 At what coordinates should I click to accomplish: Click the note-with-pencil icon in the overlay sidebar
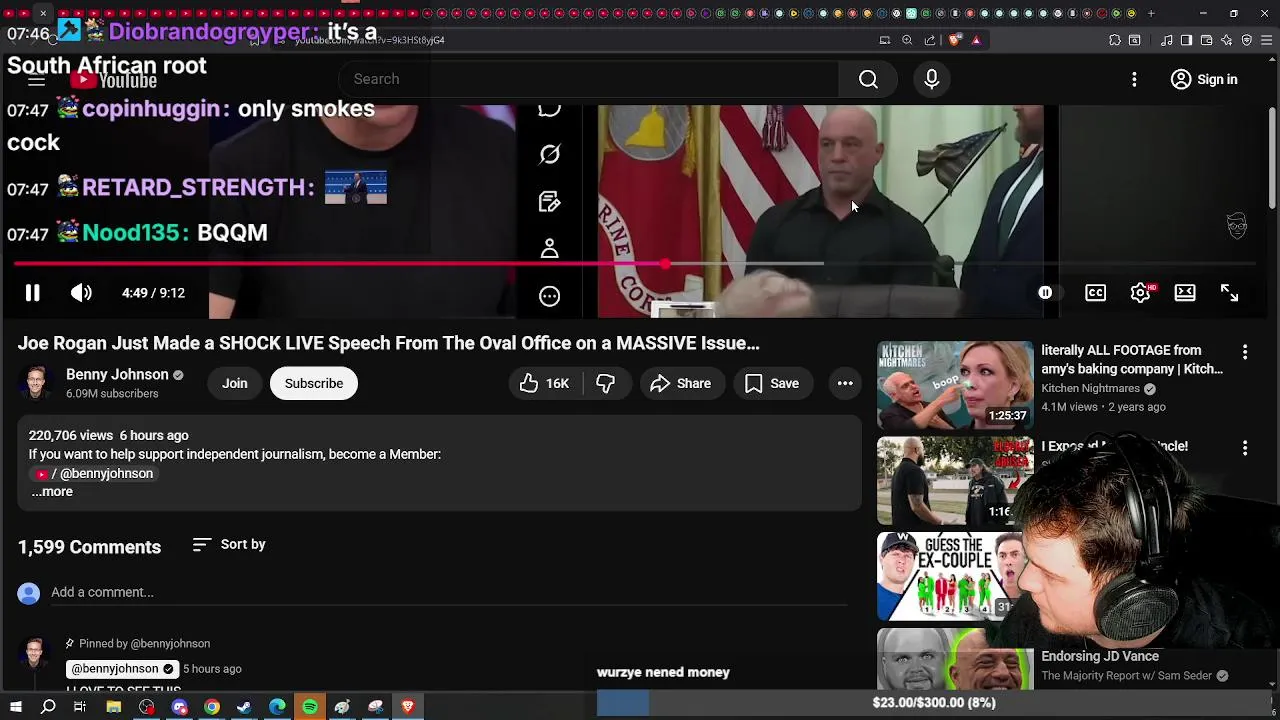(x=549, y=202)
